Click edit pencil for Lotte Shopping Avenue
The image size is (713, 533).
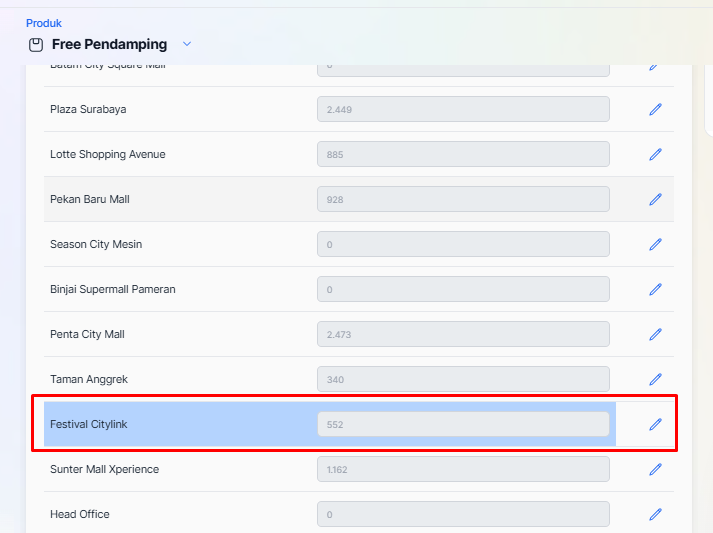(x=655, y=154)
